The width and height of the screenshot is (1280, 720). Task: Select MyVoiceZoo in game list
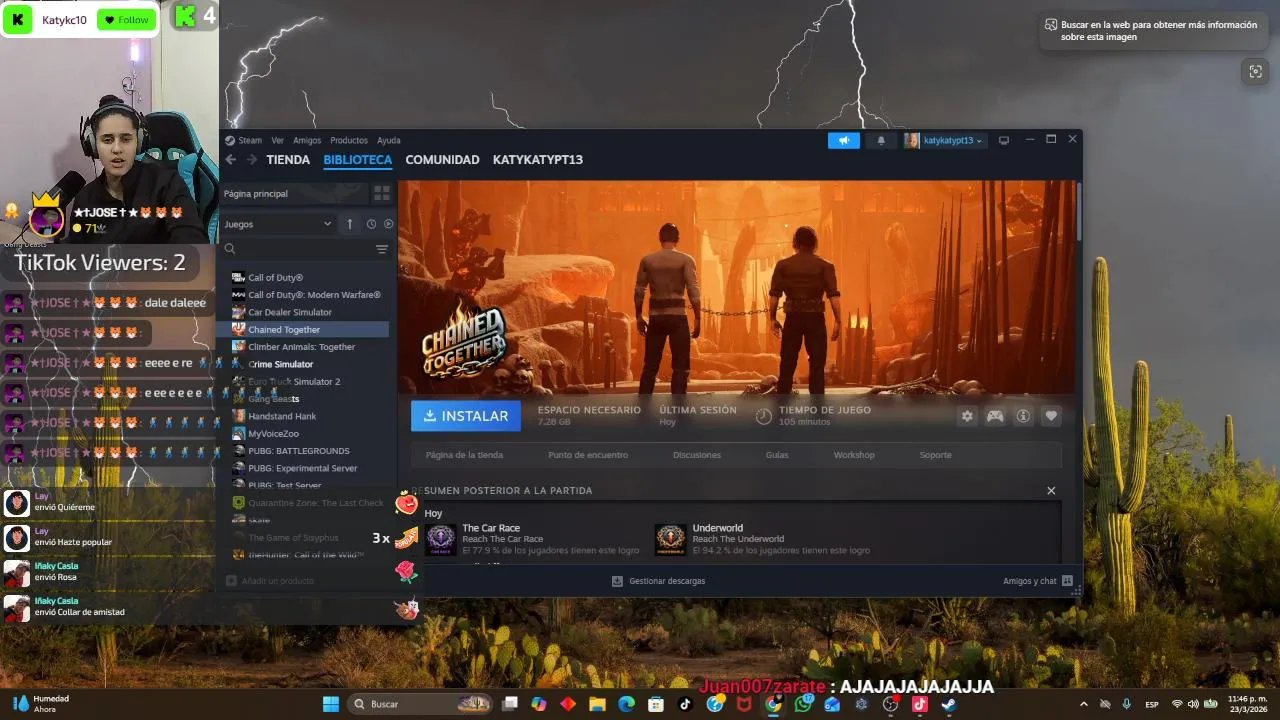click(x=274, y=434)
